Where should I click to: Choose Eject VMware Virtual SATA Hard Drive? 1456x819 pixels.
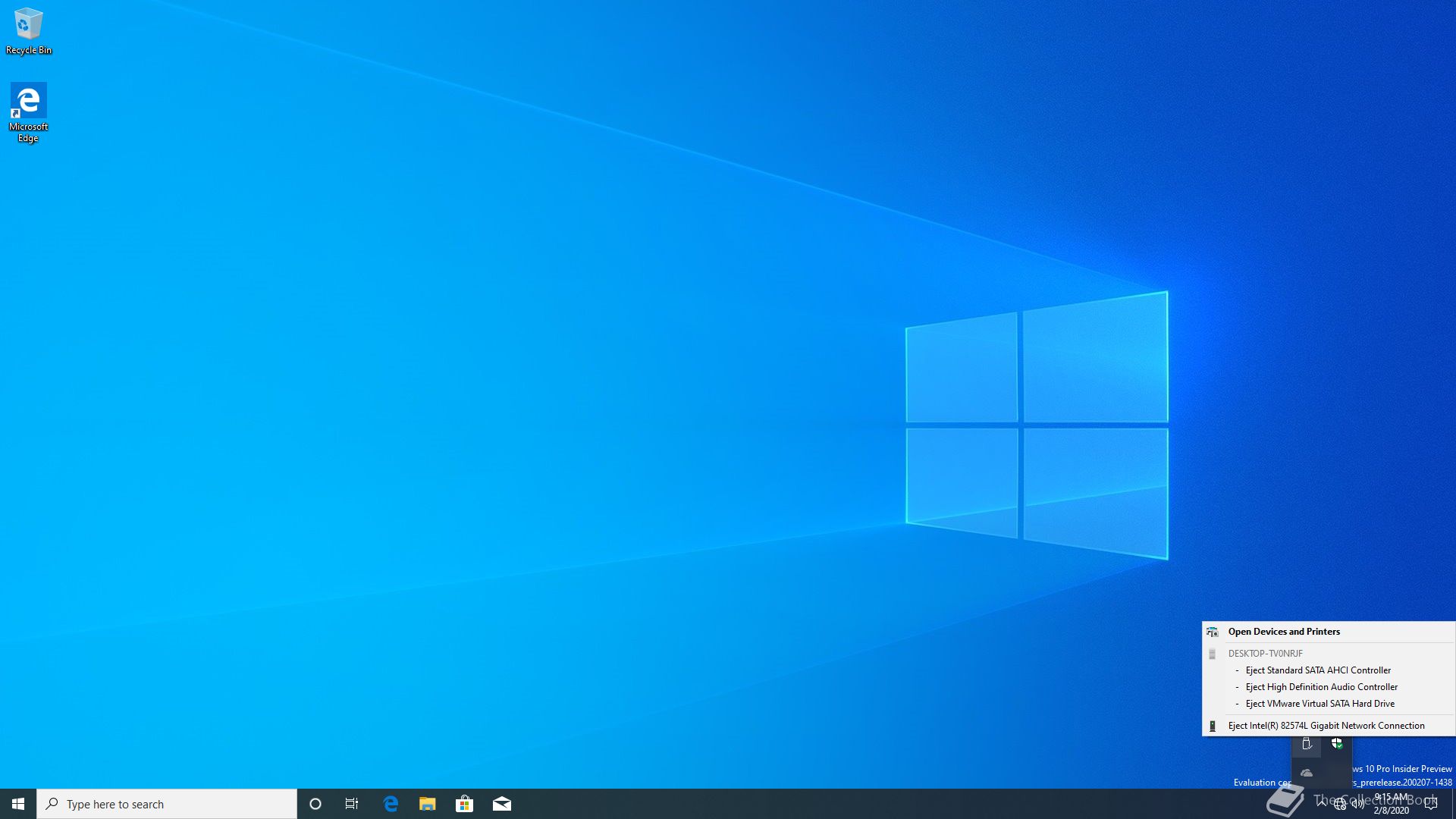(x=1329, y=704)
